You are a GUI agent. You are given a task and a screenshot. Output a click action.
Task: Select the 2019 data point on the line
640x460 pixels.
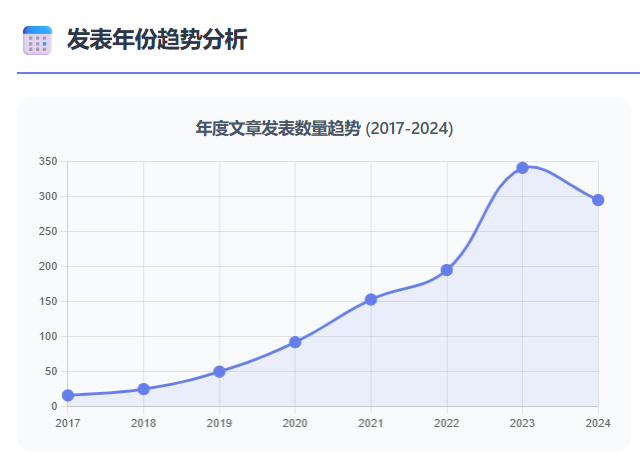point(219,371)
